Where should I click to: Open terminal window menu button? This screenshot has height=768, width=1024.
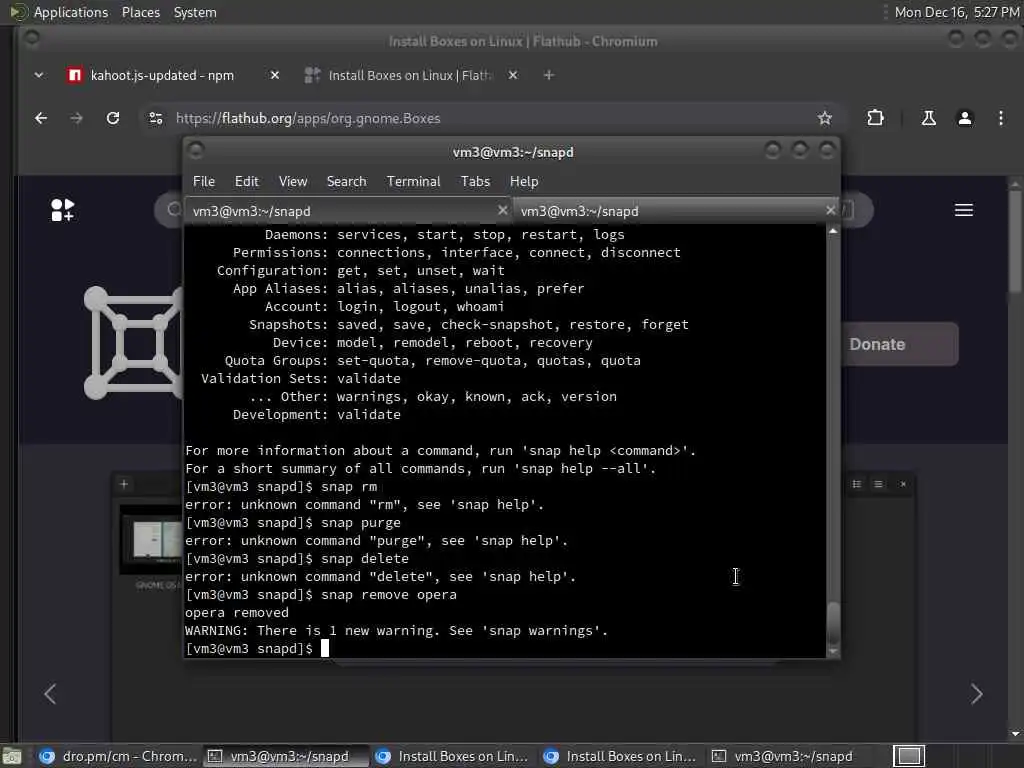tap(195, 150)
